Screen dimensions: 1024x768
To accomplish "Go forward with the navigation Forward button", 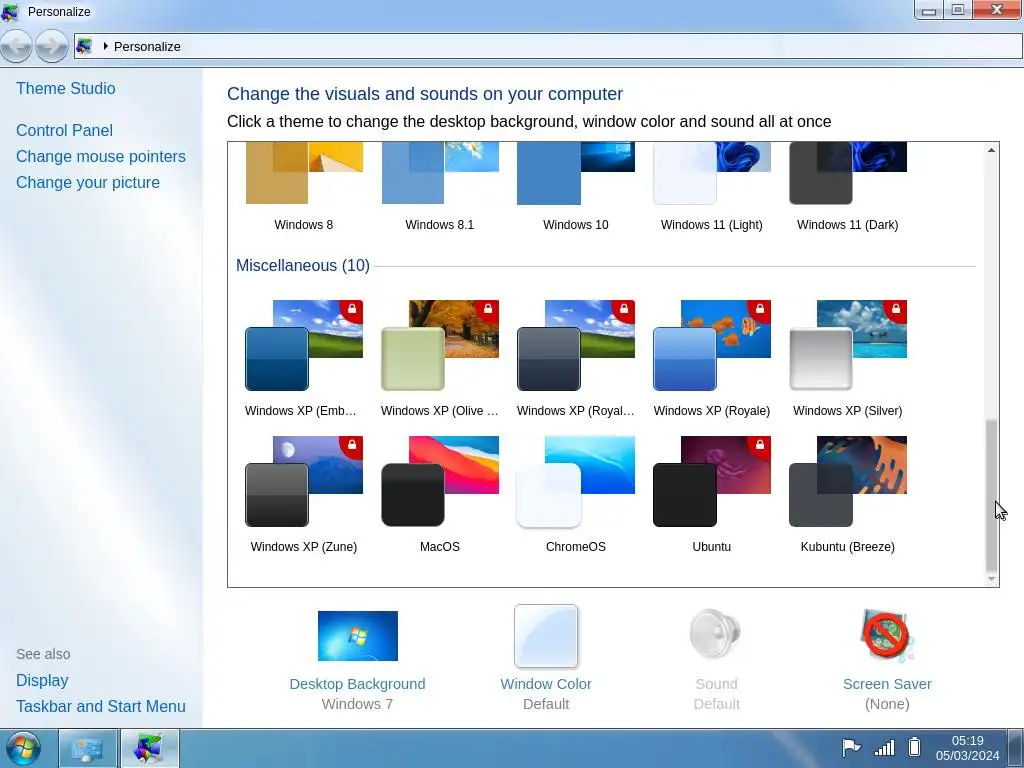I will tap(52, 46).
